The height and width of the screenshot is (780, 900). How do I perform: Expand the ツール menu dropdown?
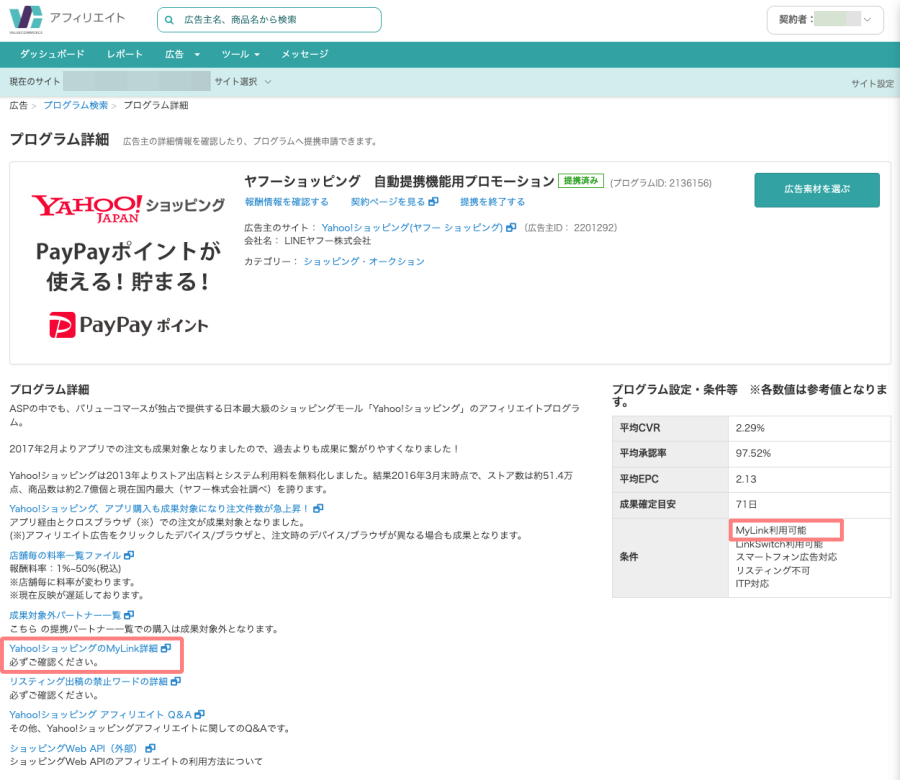(x=240, y=54)
